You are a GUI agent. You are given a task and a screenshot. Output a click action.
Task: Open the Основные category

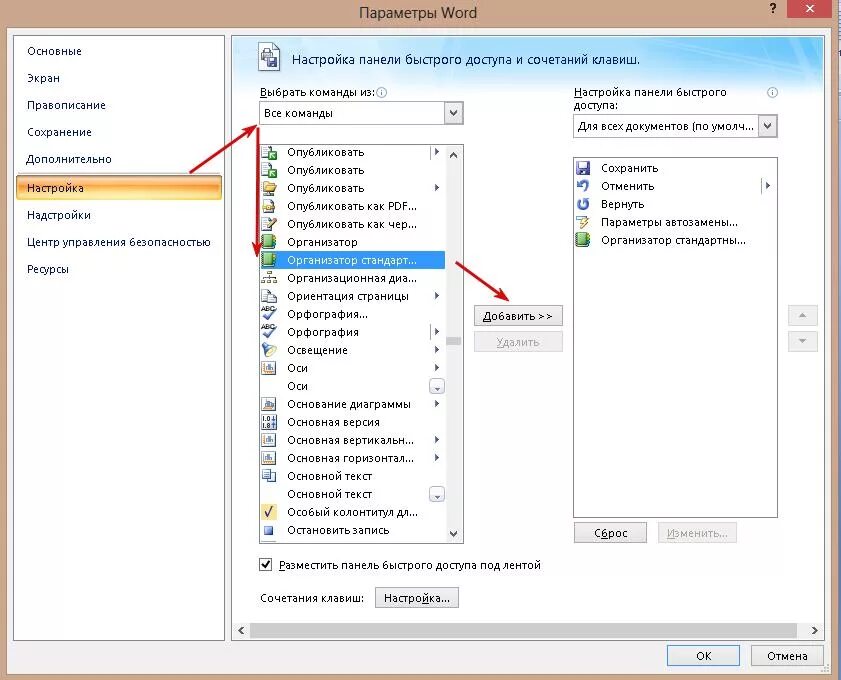tap(54, 51)
